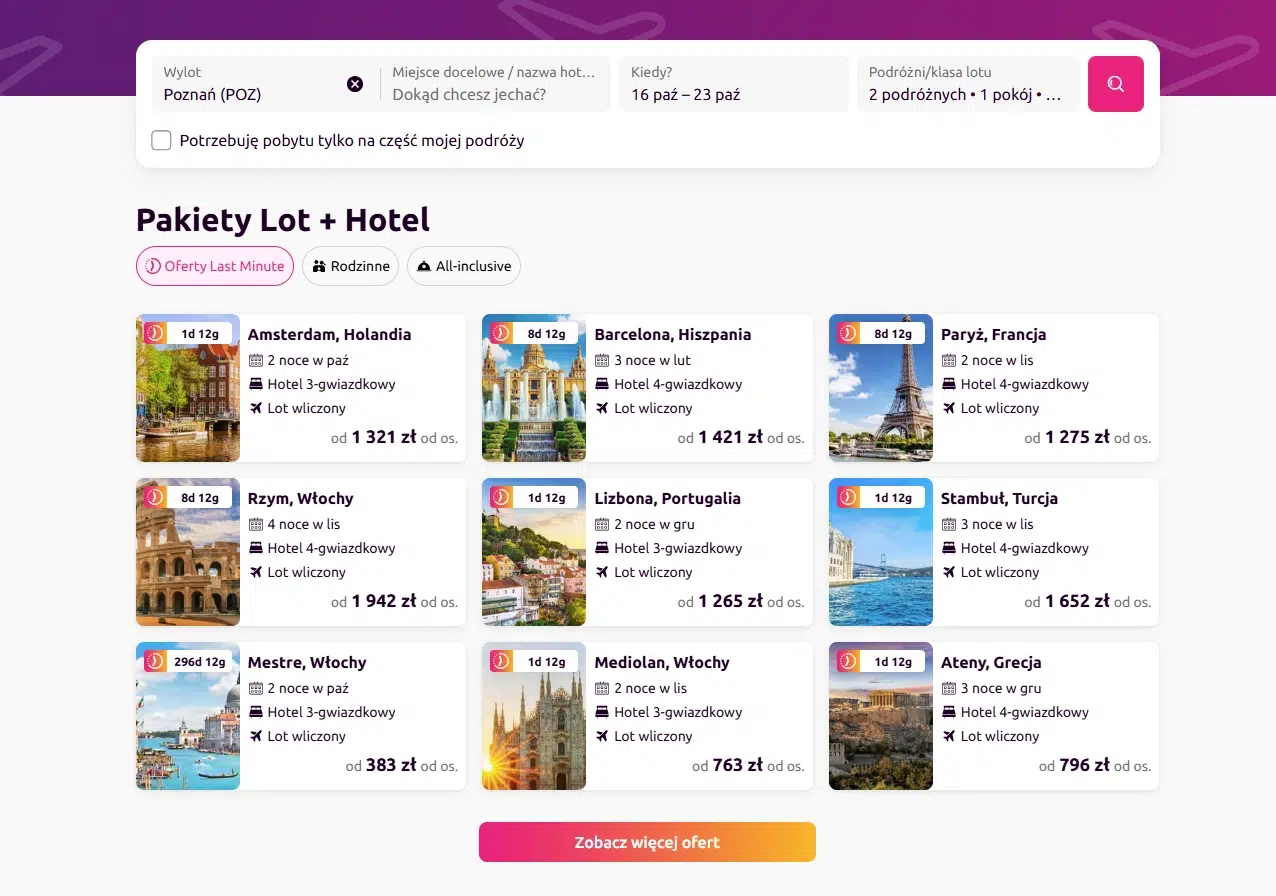Click the Lizbona, Portugalia title
Screen dimensions: 1276x896
point(668,498)
